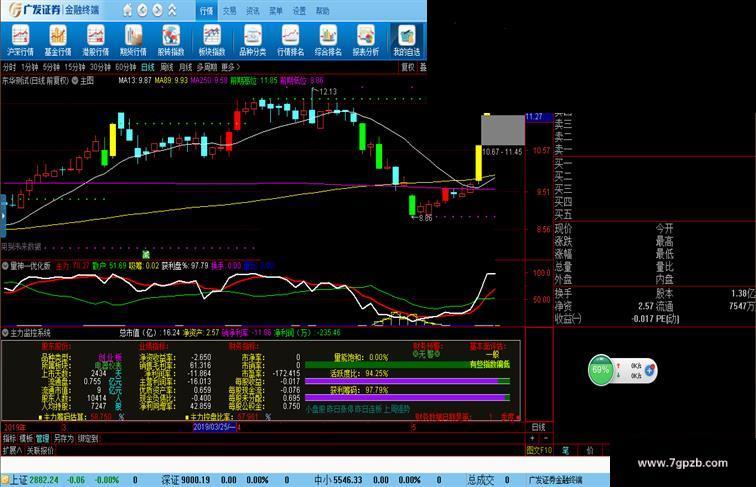Click the 2019/03/25 date marker on timeline

(215, 427)
